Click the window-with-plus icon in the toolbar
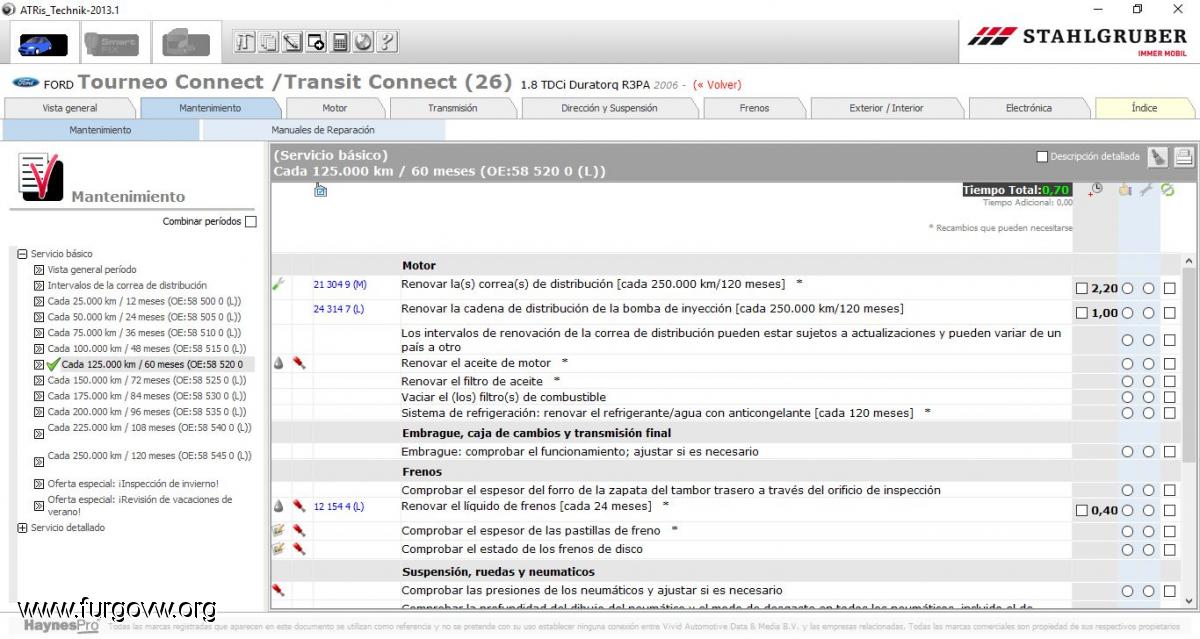The image size is (1200, 639). point(316,43)
